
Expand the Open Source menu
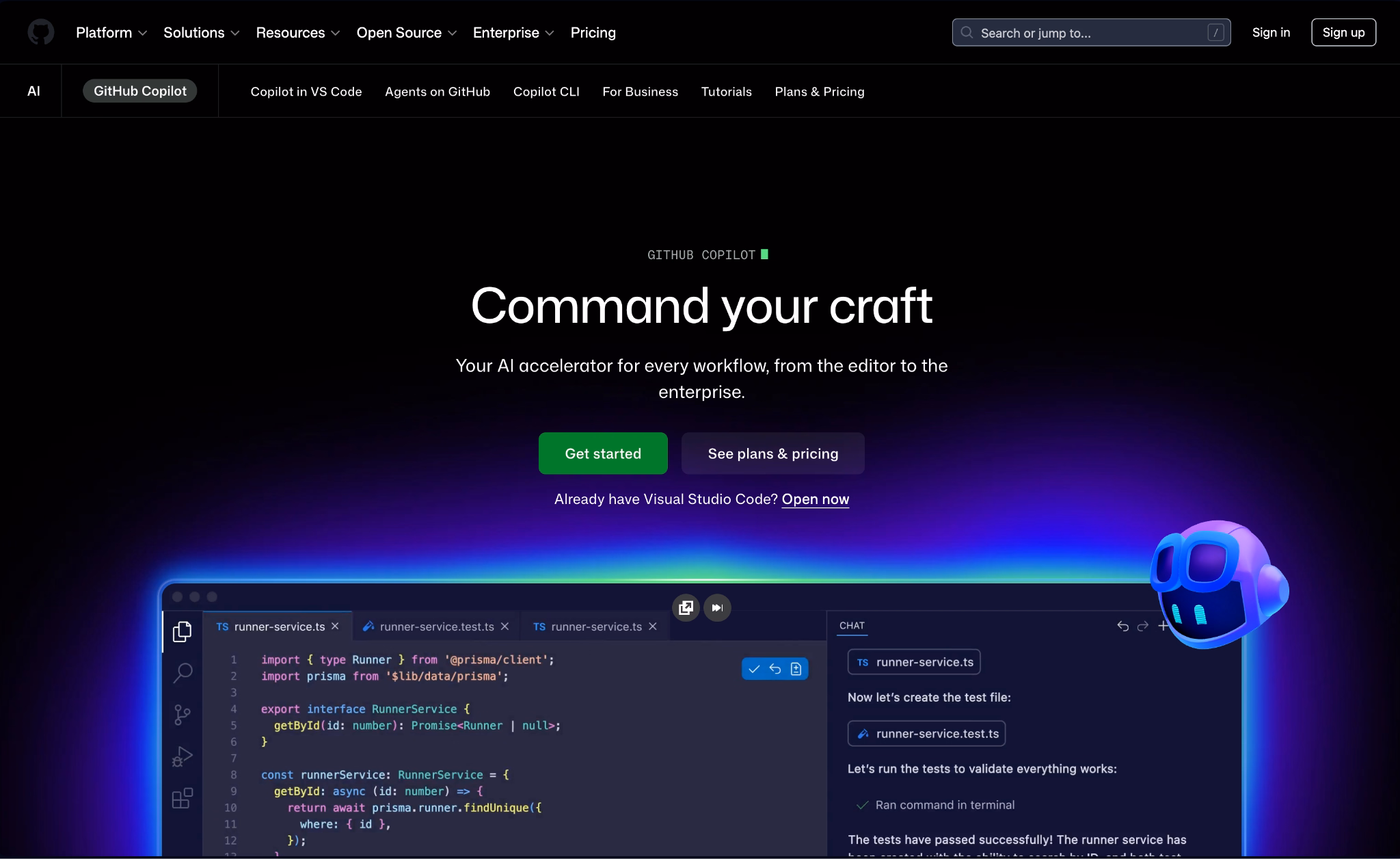click(406, 33)
